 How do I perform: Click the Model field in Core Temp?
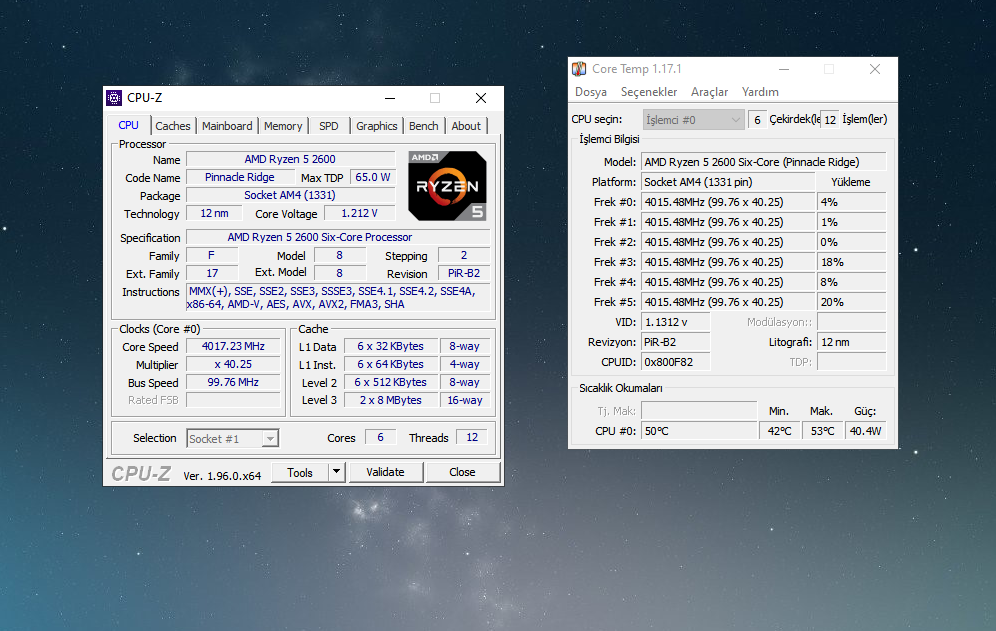[x=764, y=162]
